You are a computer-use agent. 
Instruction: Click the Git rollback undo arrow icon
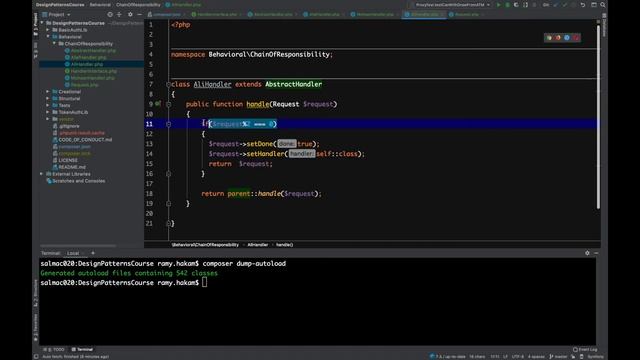(583, 5)
